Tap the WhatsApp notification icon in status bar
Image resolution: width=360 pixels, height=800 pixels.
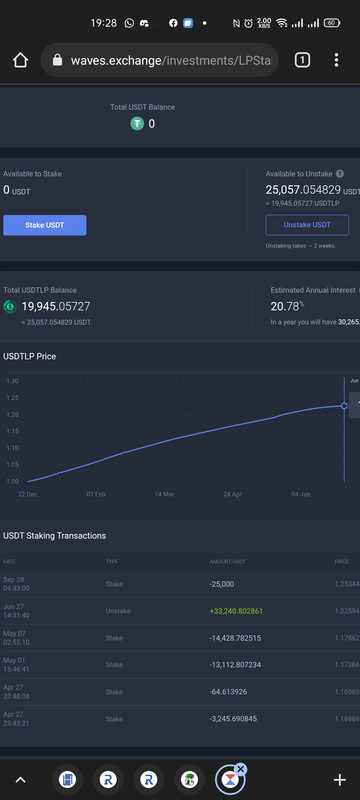click(x=129, y=23)
